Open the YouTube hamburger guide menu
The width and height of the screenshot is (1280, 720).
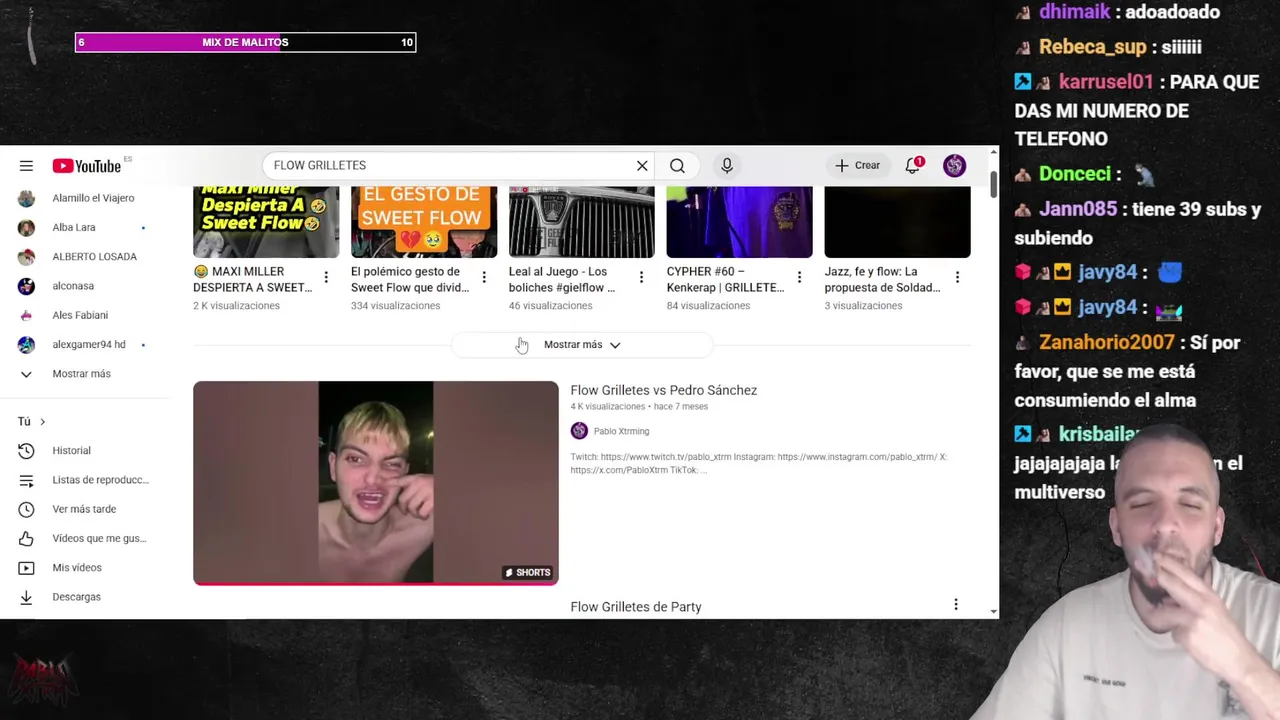[x=26, y=166]
